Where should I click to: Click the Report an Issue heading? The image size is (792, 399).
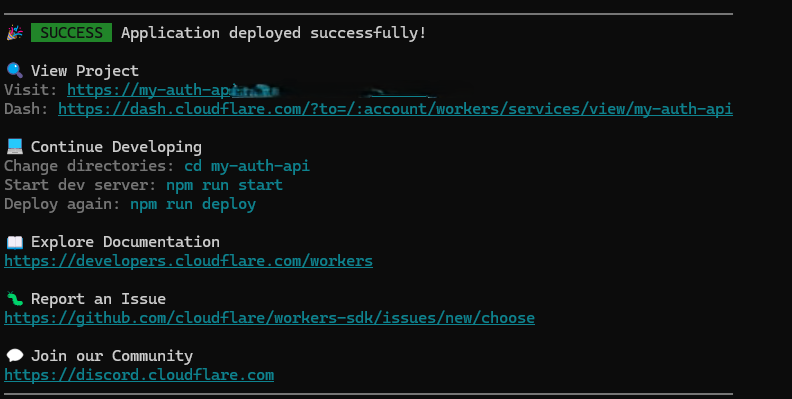tap(98, 299)
